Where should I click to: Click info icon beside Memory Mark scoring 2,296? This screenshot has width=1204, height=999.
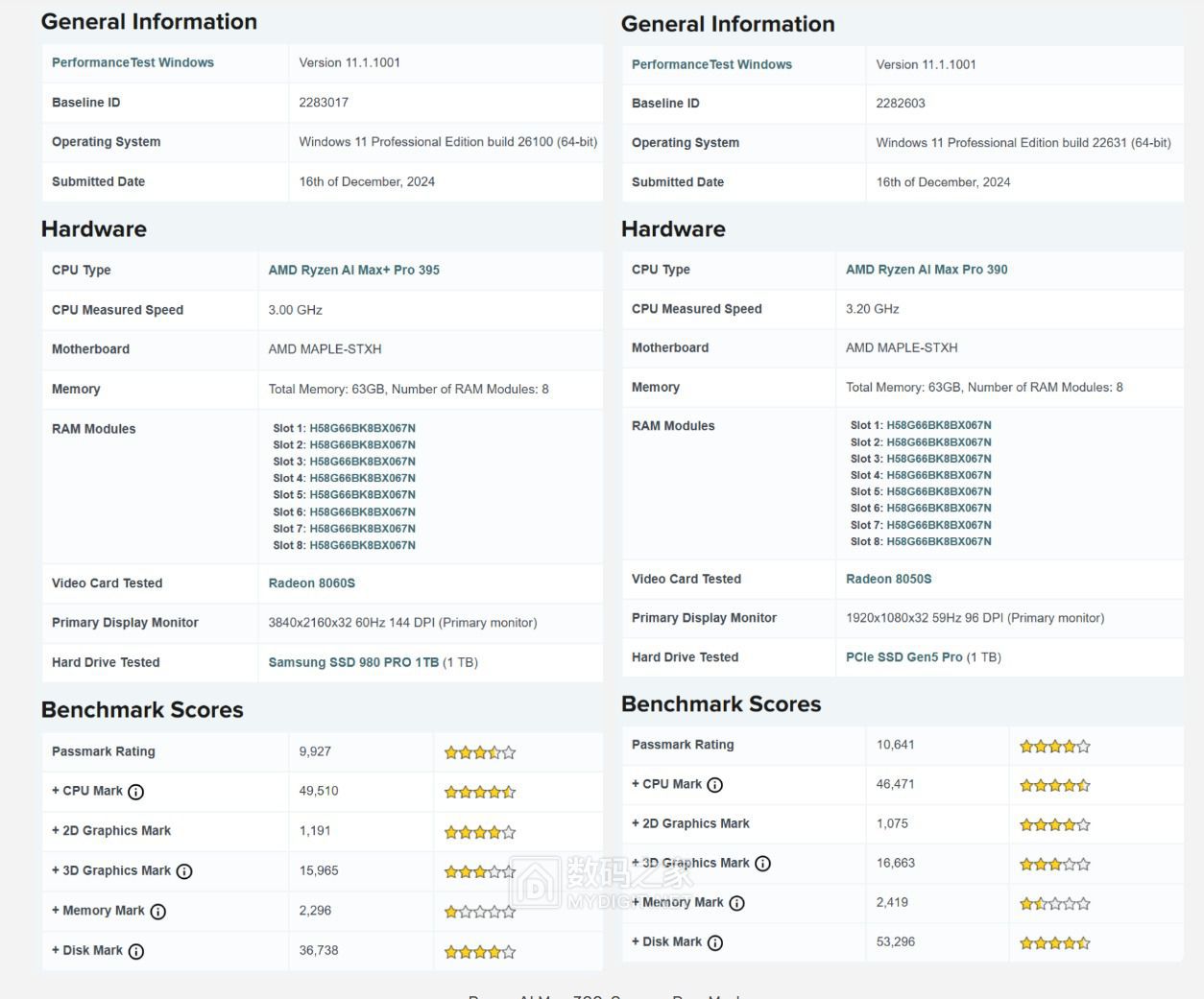coord(158,912)
